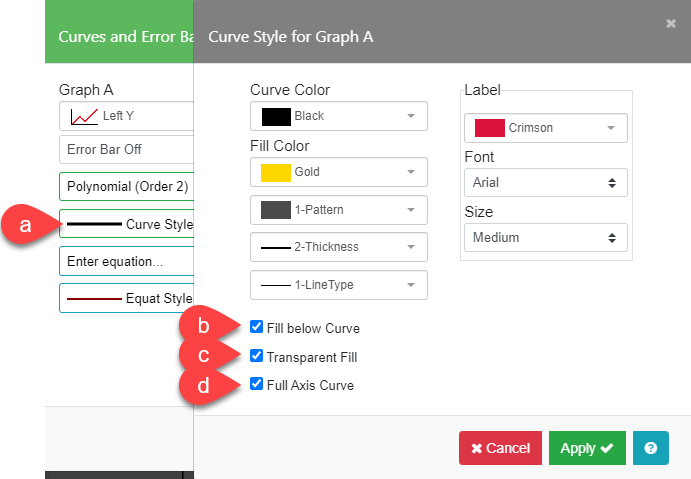Click the red marker labeled d
Image resolution: width=691 pixels, height=479 pixels.
point(205,385)
